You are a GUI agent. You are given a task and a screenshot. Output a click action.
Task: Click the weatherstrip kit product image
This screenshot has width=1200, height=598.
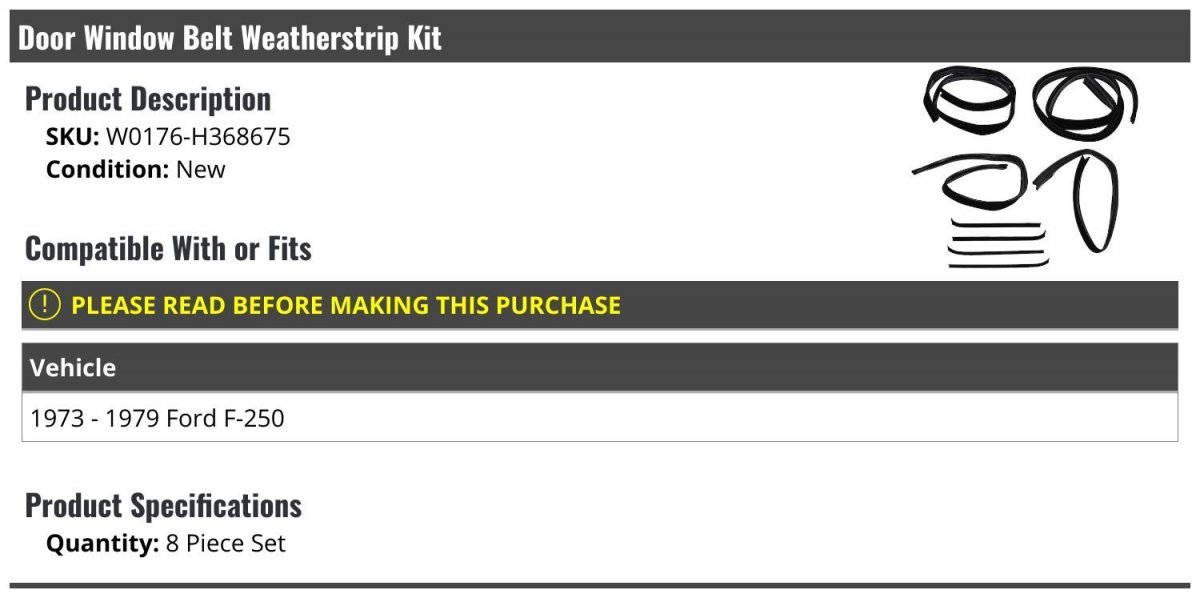point(1026,168)
